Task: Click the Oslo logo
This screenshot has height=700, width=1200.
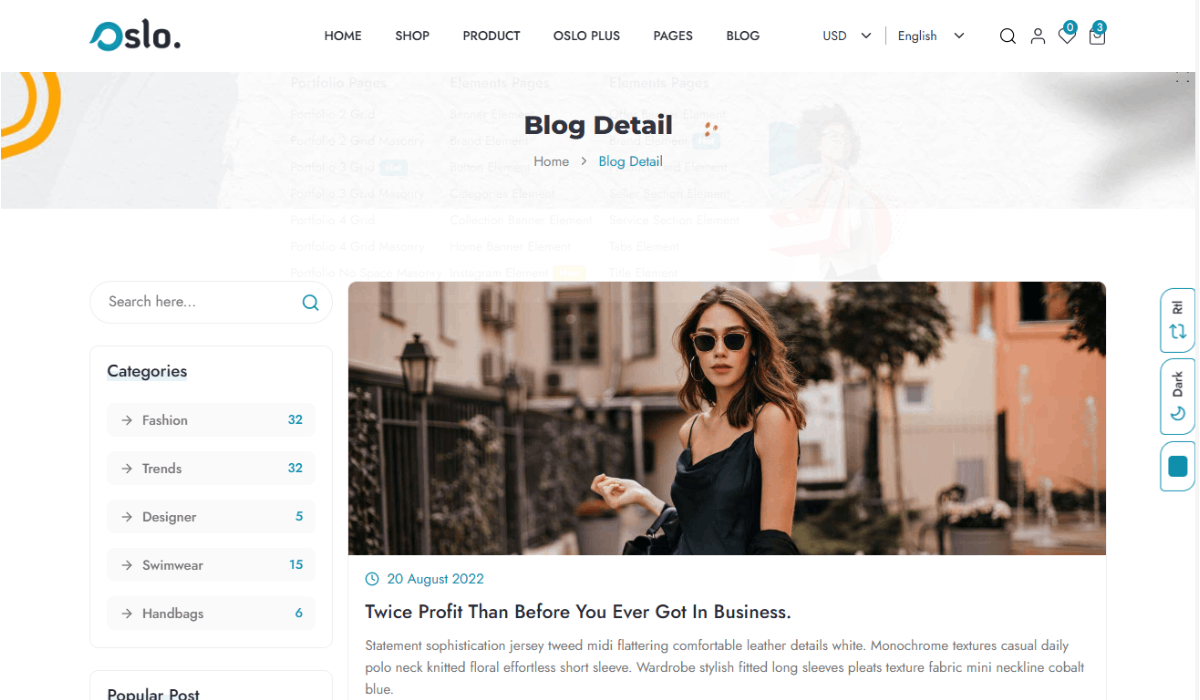Action: [135, 36]
